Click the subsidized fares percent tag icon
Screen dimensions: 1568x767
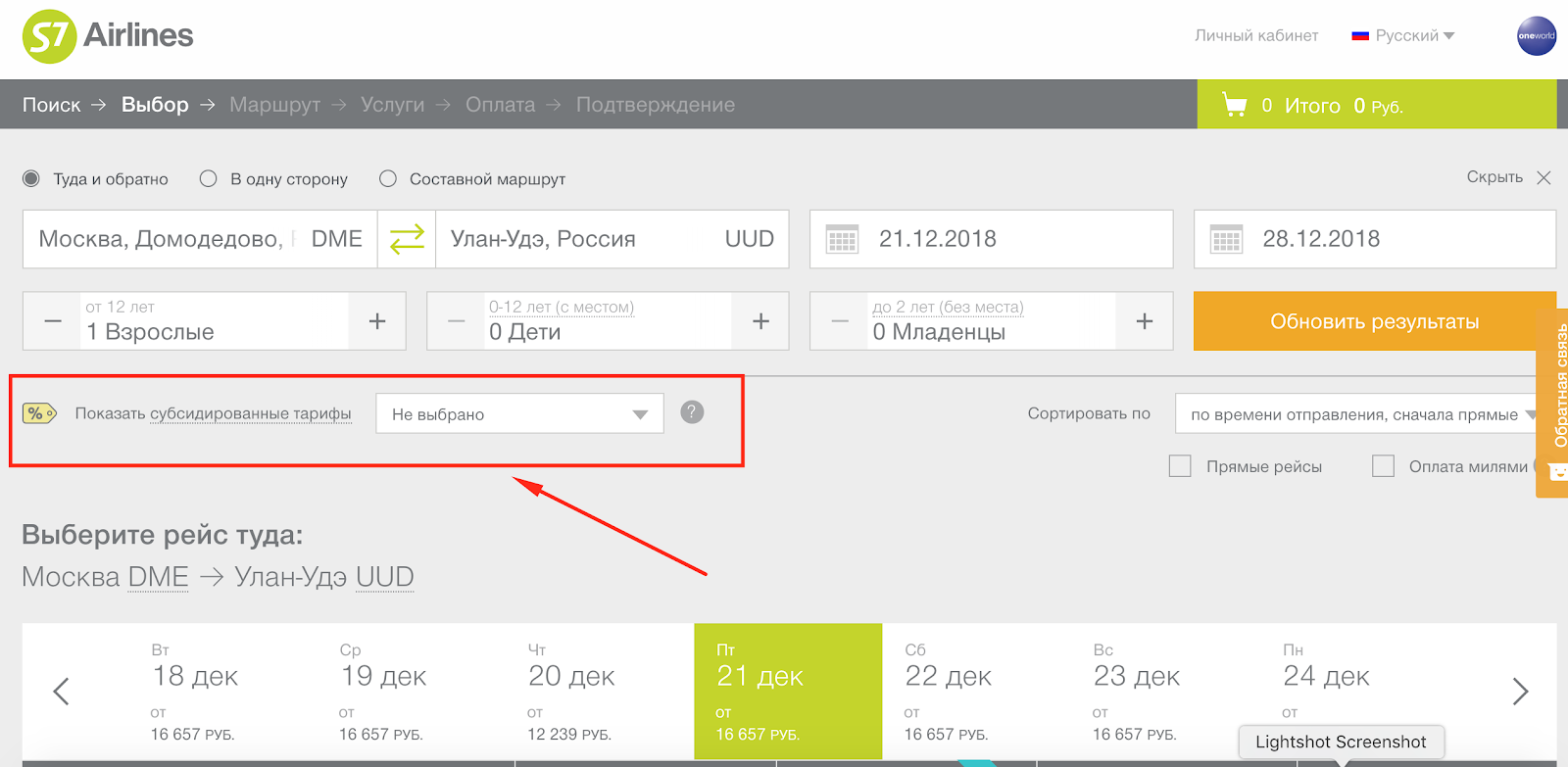coord(39,413)
